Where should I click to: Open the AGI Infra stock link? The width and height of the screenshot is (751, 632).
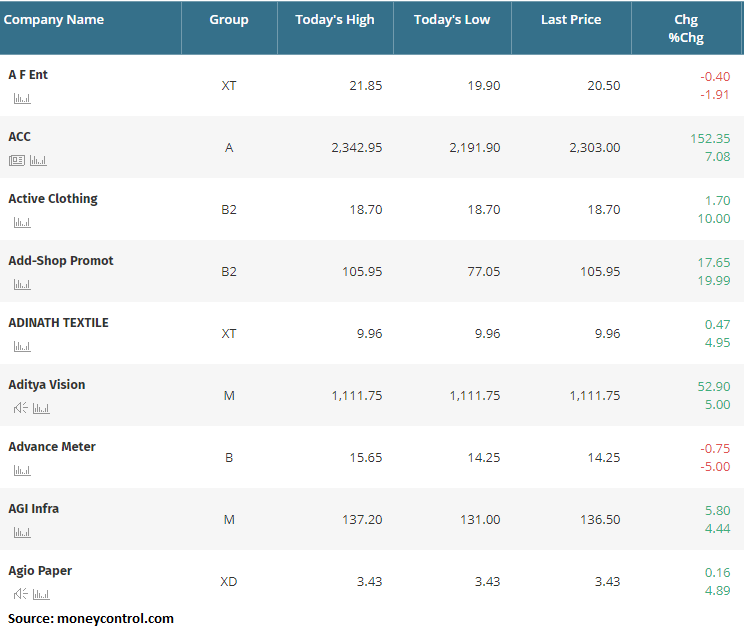(x=34, y=509)
